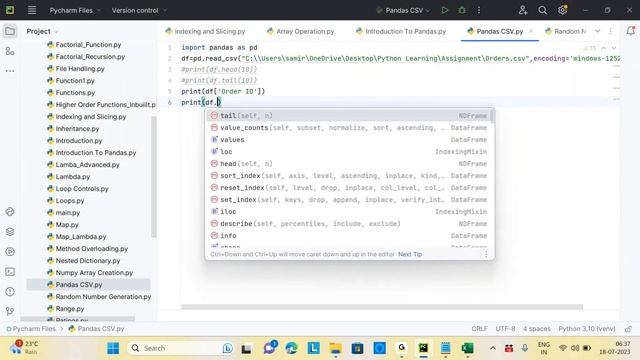This screenshot has height=360, width=640.
Task: Open the clock and date panel
Action: 615,348
